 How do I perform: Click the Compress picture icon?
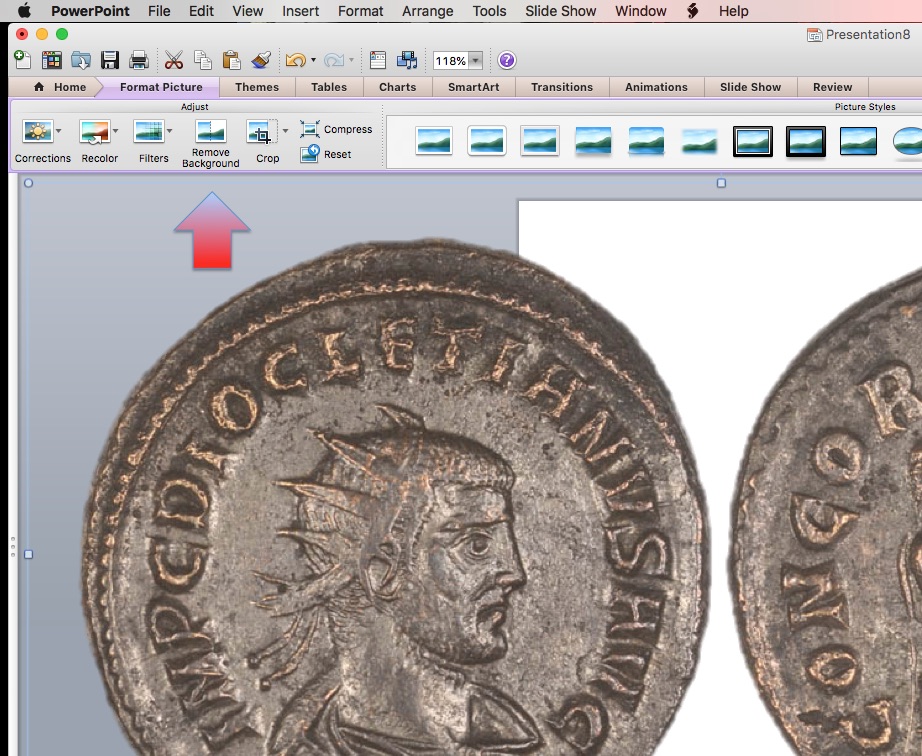310,129
